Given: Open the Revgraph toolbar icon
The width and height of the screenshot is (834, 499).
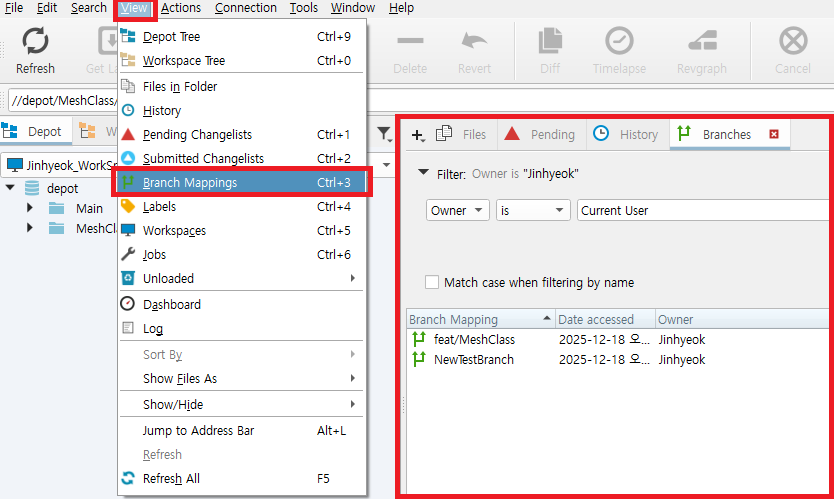Looking at the screenshot, I should pos(702,41).
